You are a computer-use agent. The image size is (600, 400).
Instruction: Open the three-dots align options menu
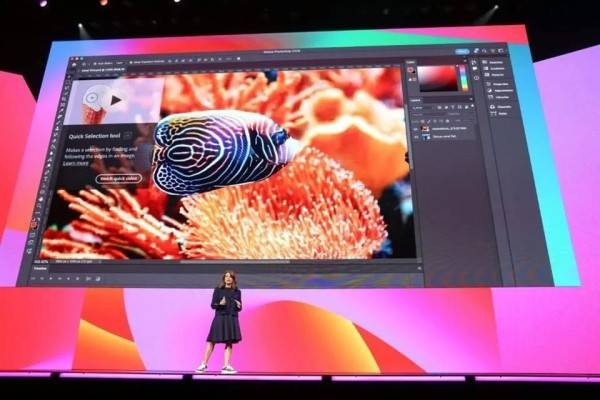point(228,59)
